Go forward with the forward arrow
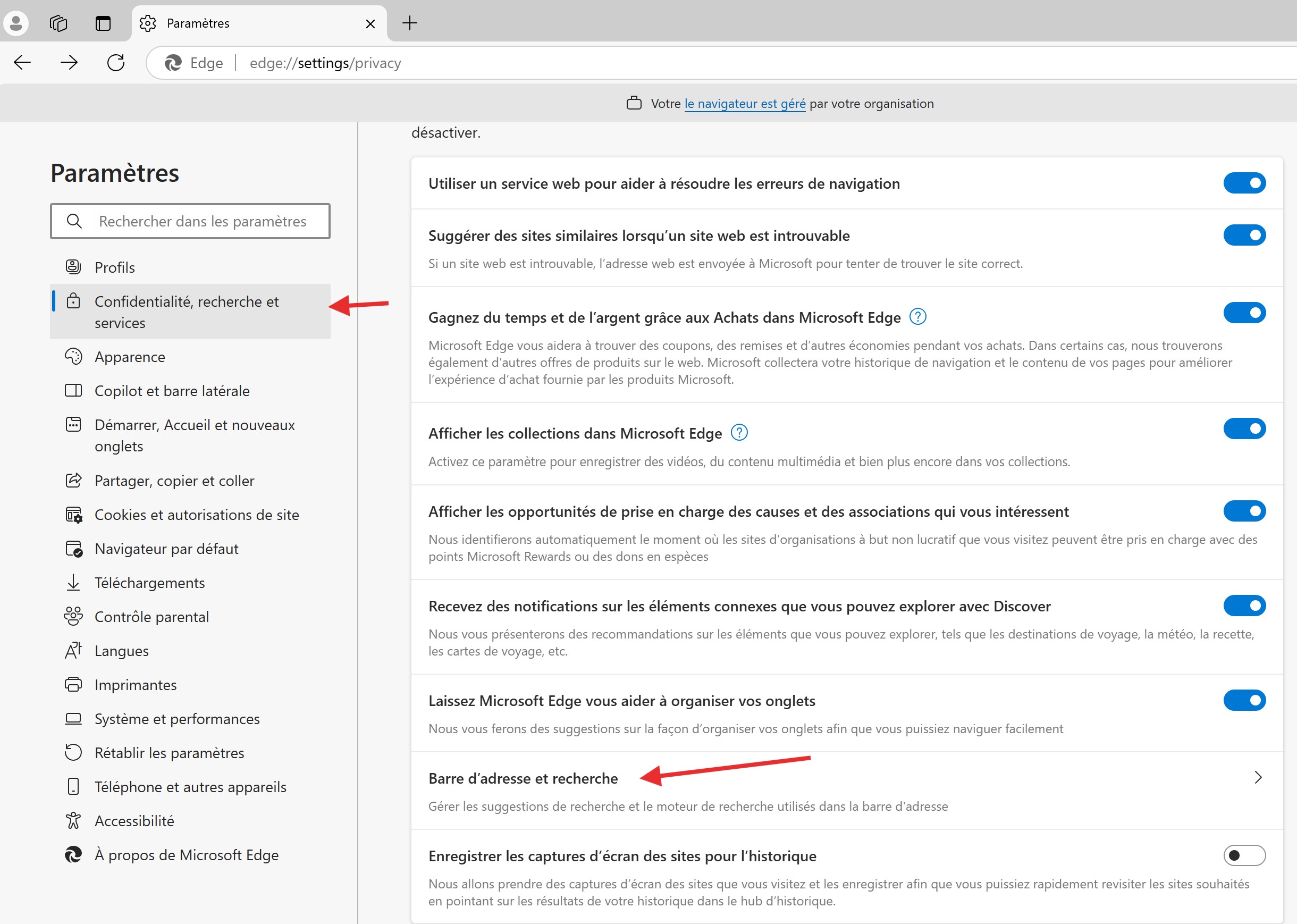The width and height of the screenshot is (1297, 924). [x=69, y=63]
